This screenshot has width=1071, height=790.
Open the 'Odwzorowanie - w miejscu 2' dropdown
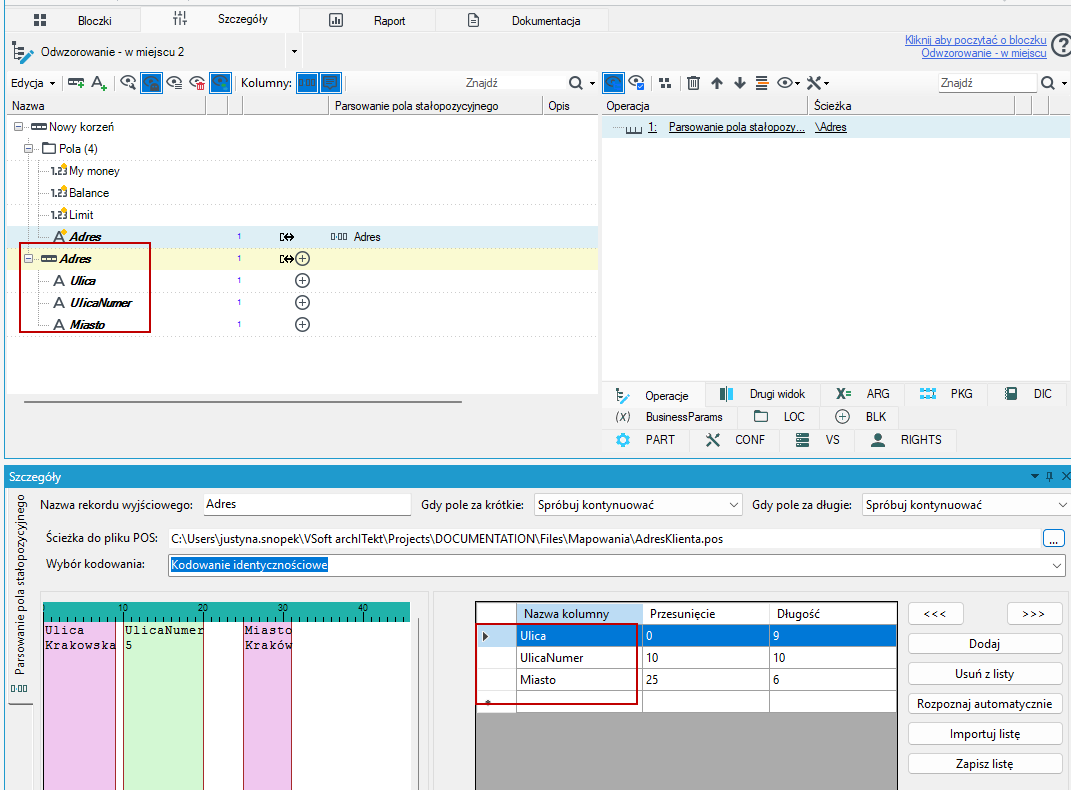[x=294, y=52]
